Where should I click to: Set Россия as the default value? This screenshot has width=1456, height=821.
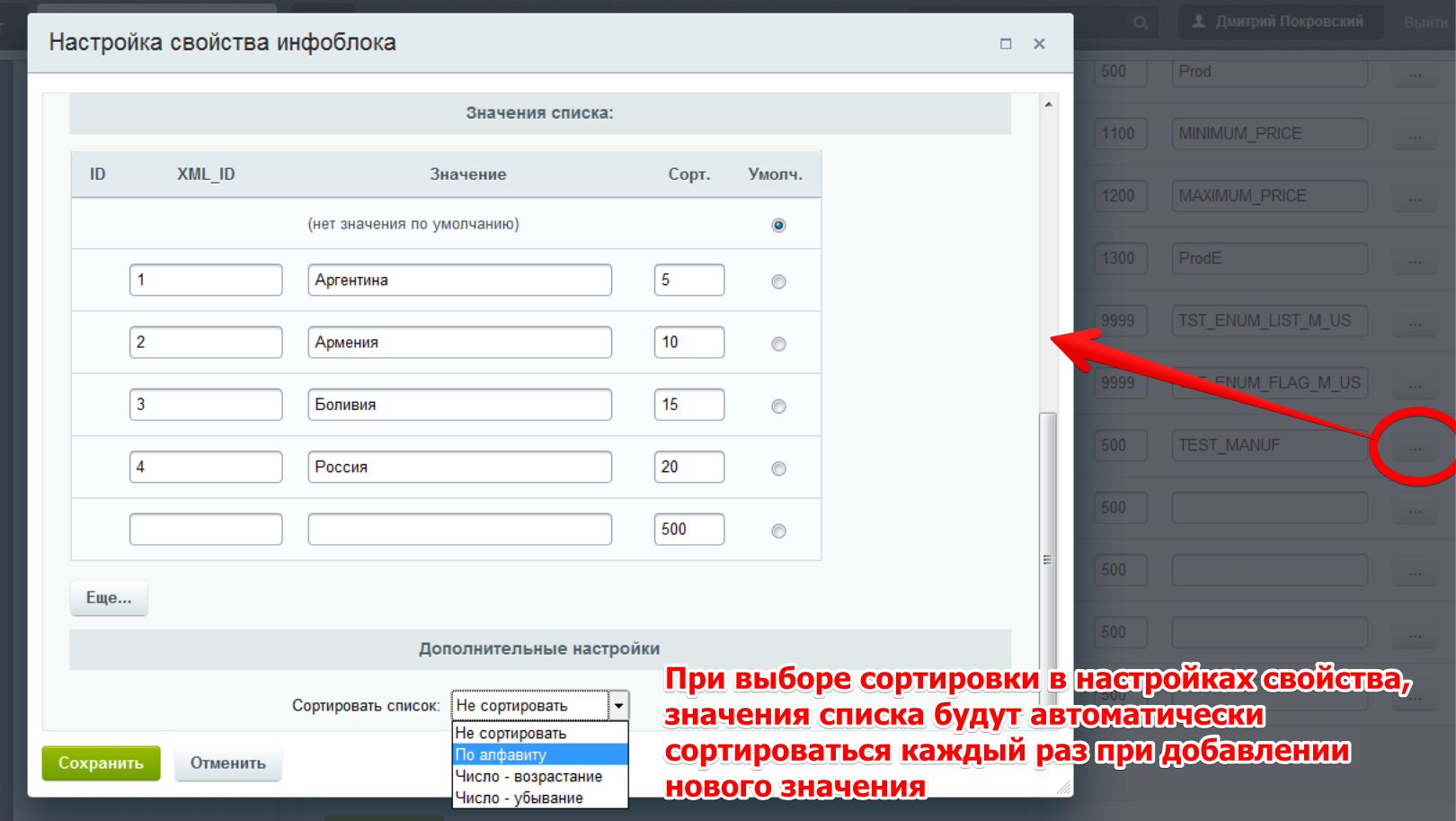click(x=778, y=469)
